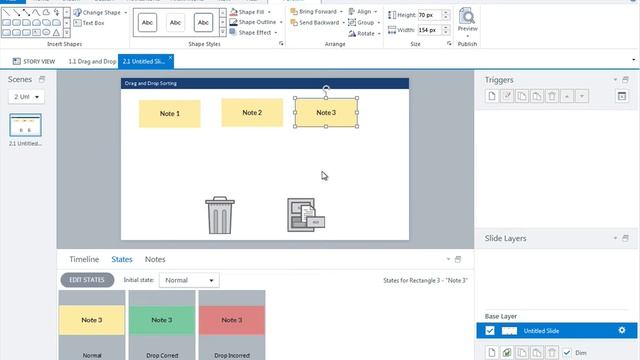Click Bring Forward
Viewport: 640px width, 360px height.
point(316,11)
